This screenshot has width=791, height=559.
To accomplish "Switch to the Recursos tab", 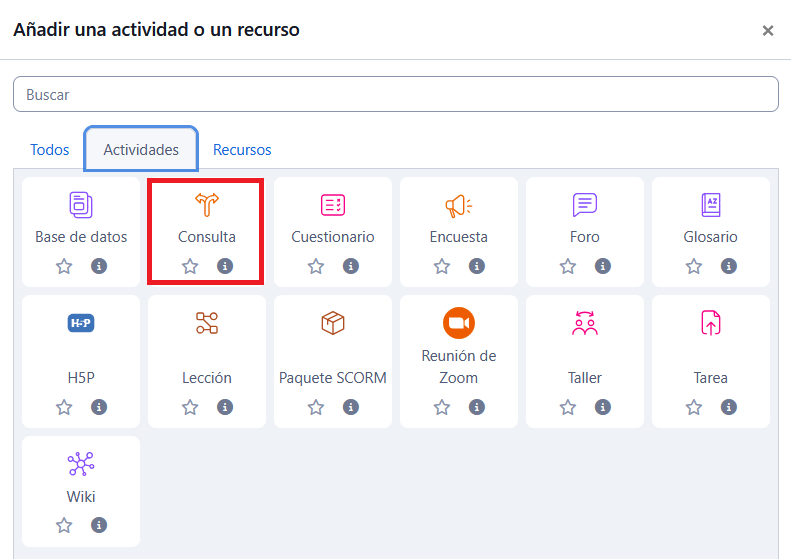I will tap(242, 150).
